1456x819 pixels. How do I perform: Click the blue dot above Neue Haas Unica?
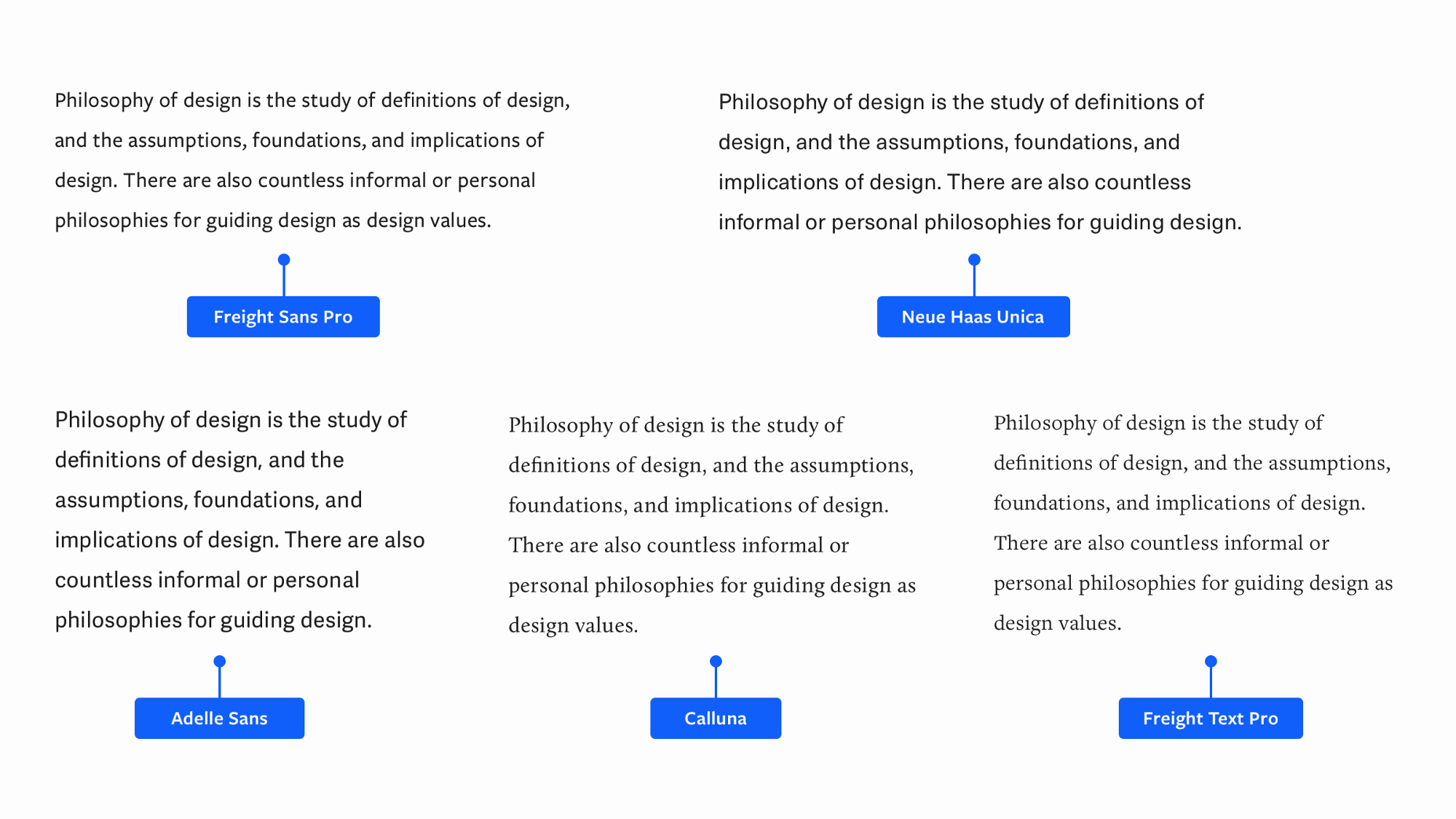(974, 260)
